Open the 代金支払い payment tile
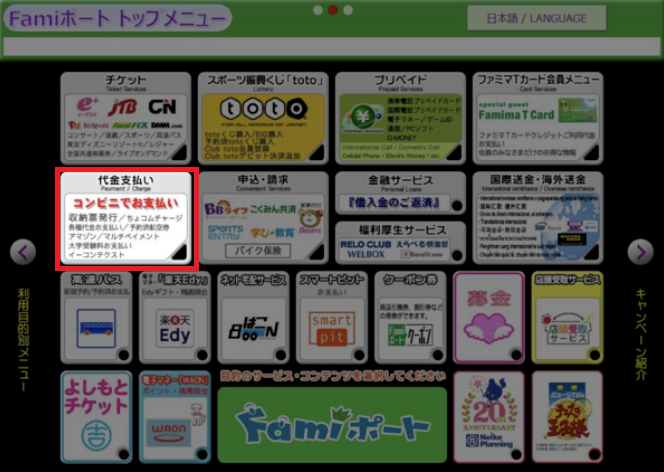This screenshot has height=472, width=664. pos(126,218)
